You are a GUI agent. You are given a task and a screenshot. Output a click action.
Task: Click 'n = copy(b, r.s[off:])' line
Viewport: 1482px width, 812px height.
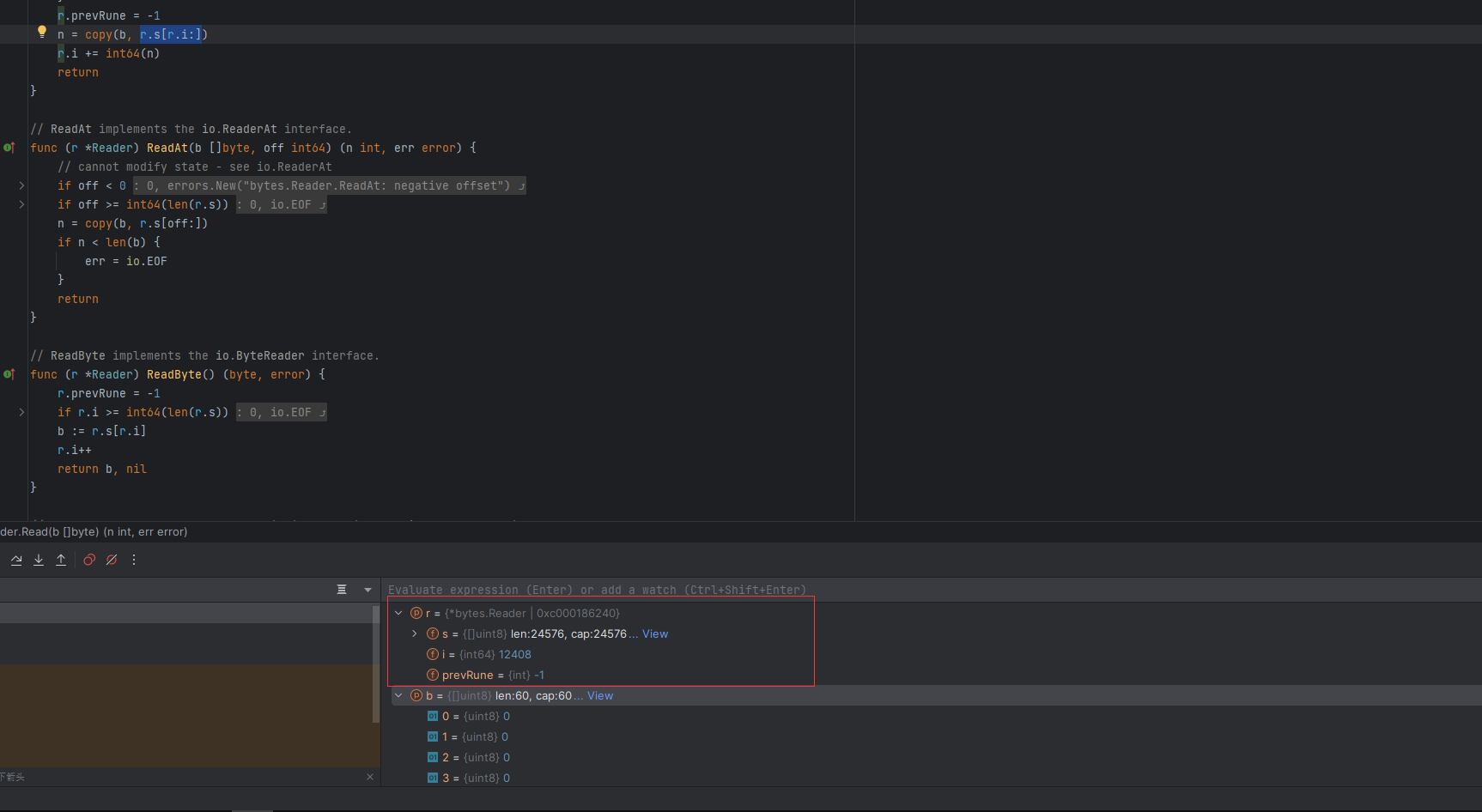133,223
